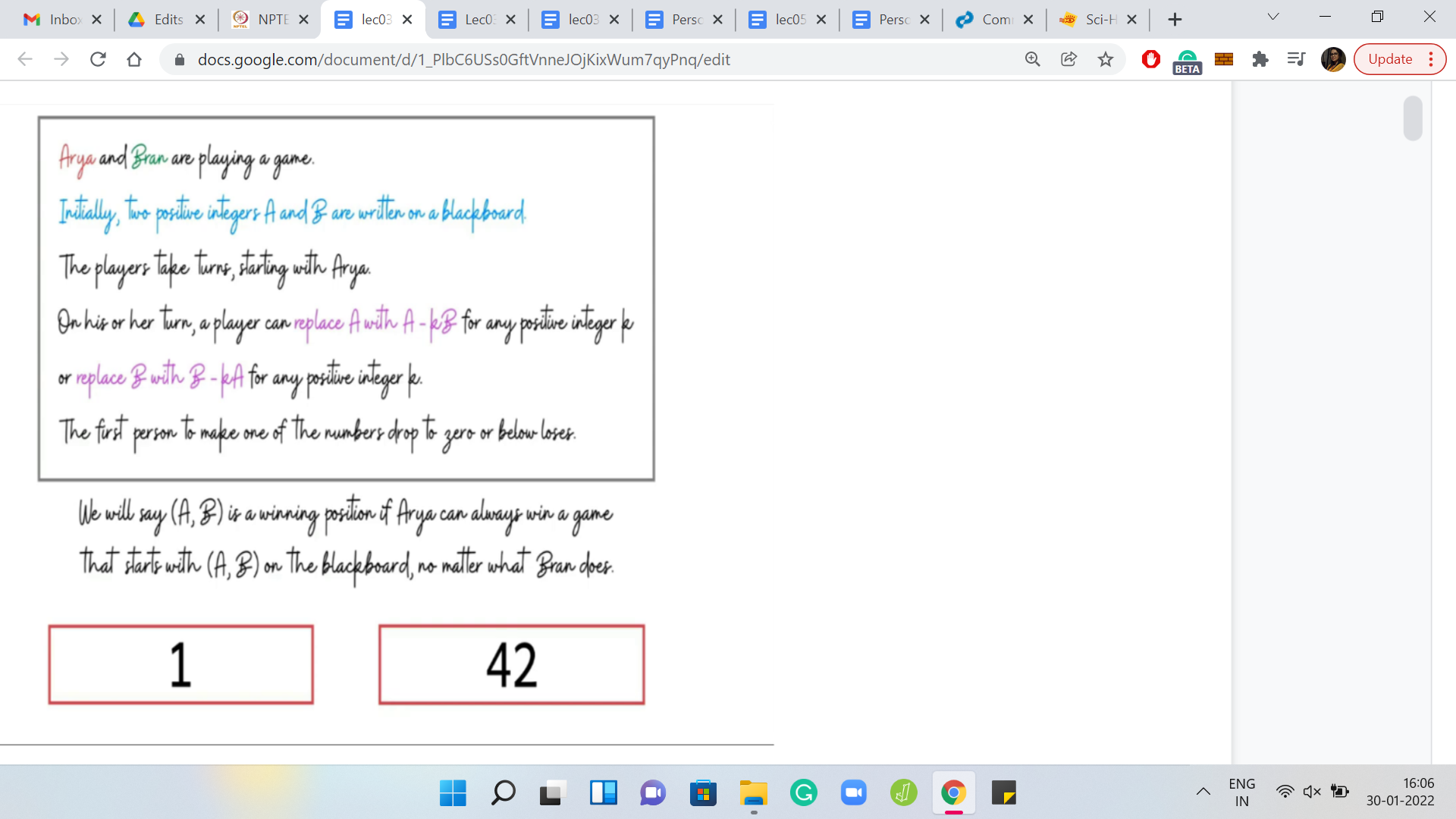The width and height of the screenshot is (1456, 819).
Task: Open the zoom magnifier in the address bar
Action: tap(1032, 59)
